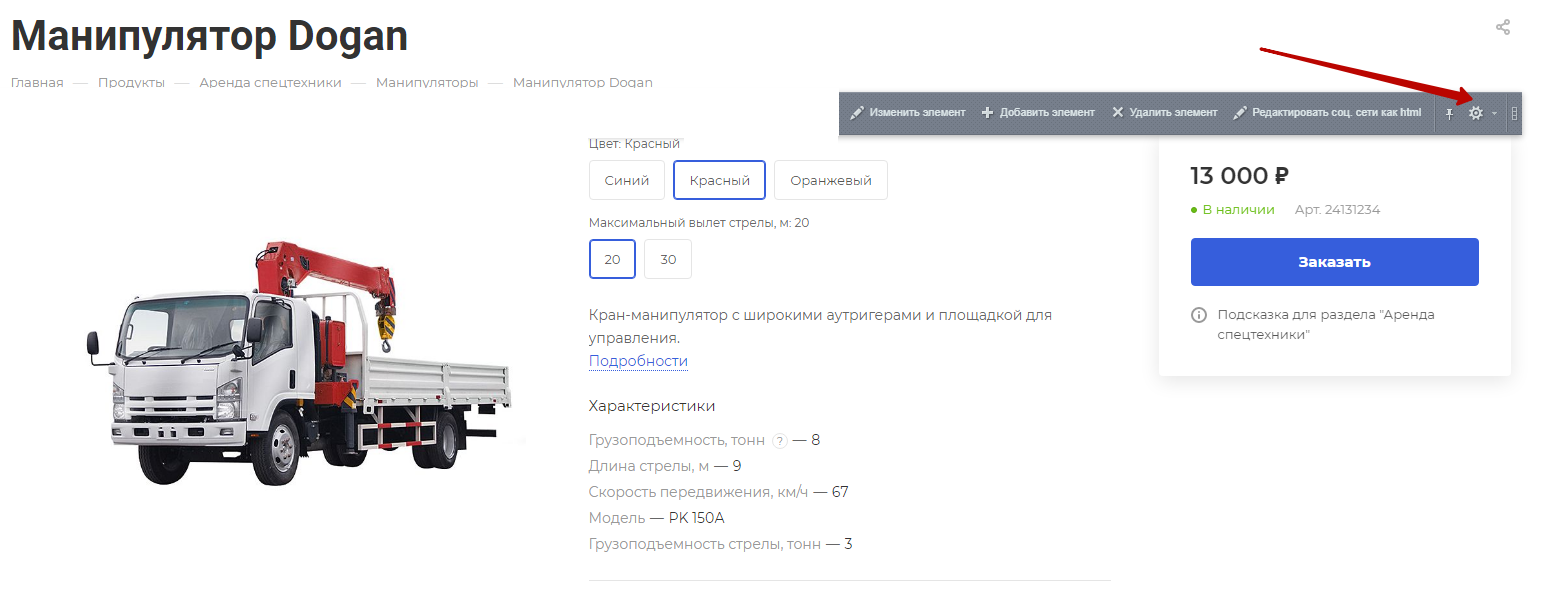Click Максимальный вылет стрелы, м: 20 label
The width and height of the screenshot is (1563, 593).
tap(699, 223)
